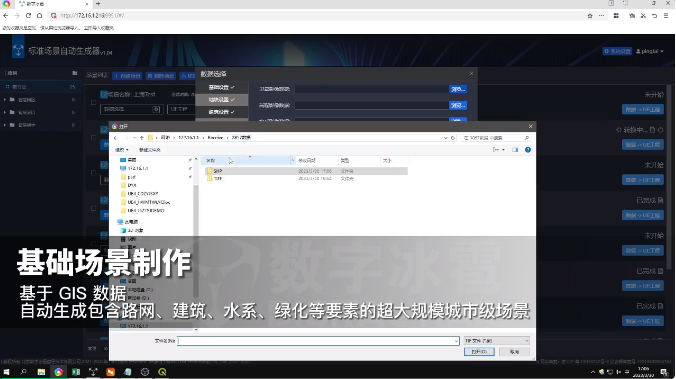Screen dimensions: 676x379
Task: Click the calendar icon inside the project date field
Action: click(x=156, y=110)
